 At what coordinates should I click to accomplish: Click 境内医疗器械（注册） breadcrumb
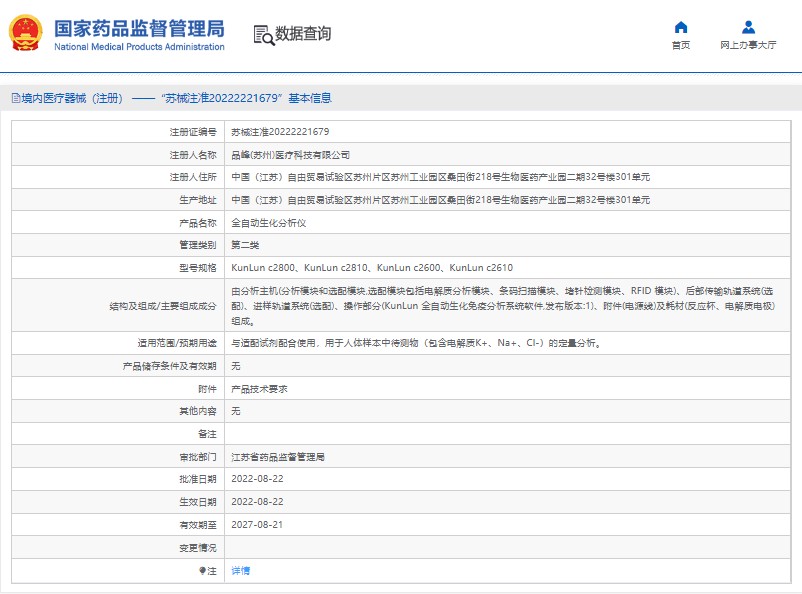click(72, 98)
